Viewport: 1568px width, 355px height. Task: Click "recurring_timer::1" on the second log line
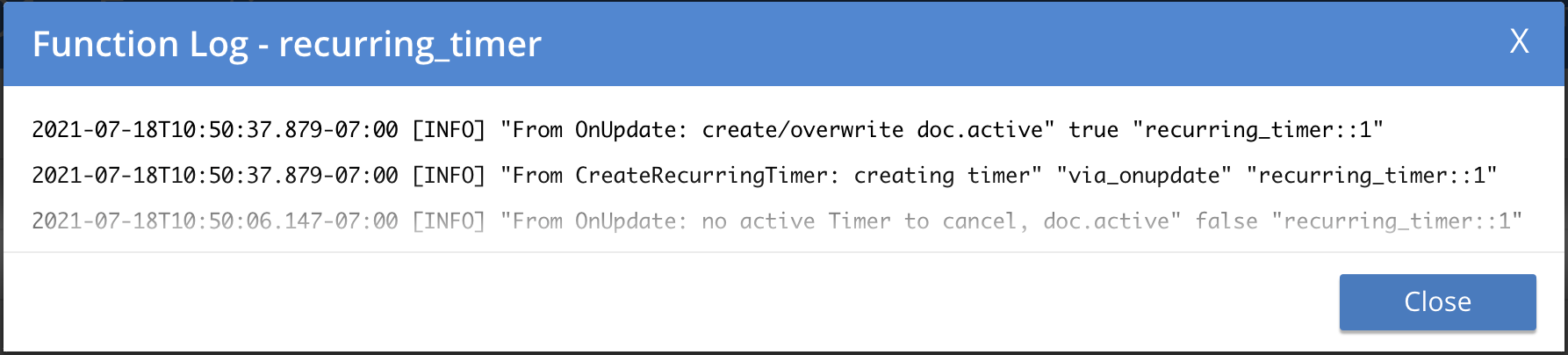[x=1371, y=176]
